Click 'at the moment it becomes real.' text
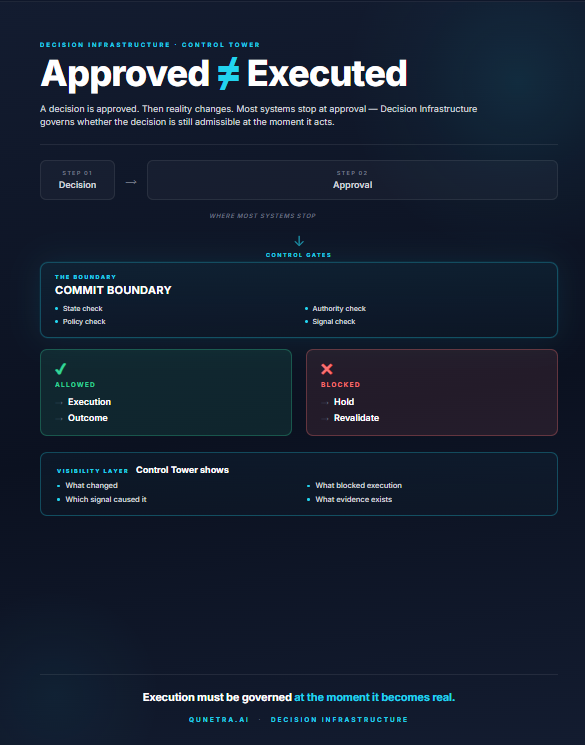This screenshot has width=585, height=745. pos(374,697)
